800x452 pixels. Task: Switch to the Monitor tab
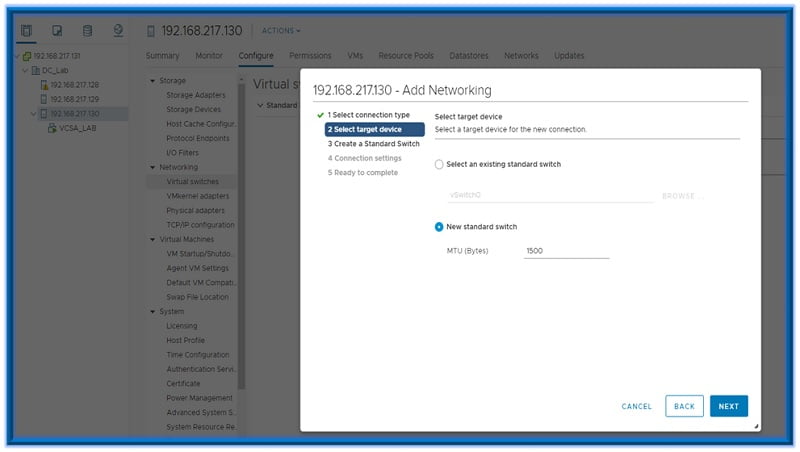click(209, 56)
